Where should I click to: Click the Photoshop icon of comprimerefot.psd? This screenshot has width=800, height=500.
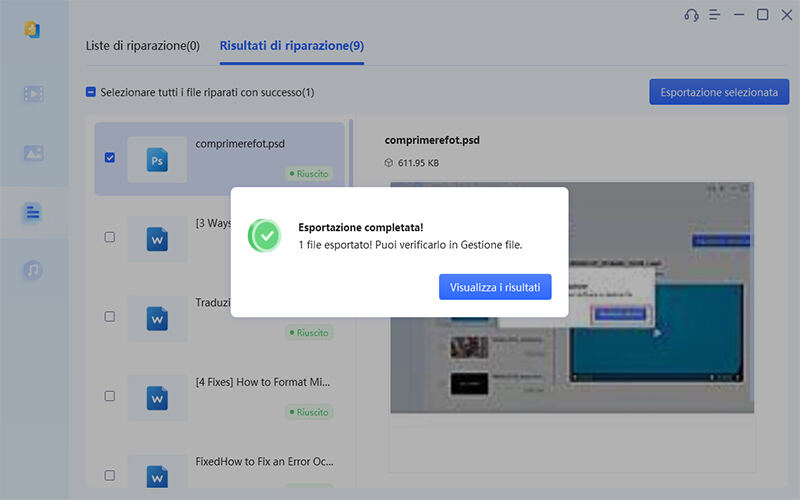(x=157, y=160)
